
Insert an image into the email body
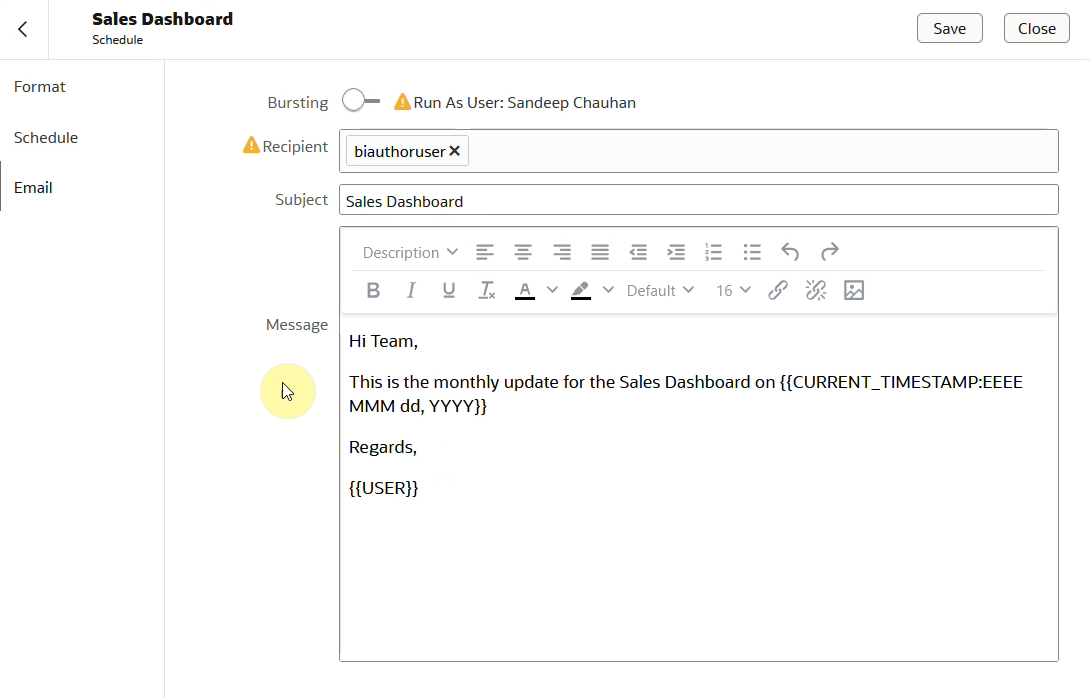854,290
